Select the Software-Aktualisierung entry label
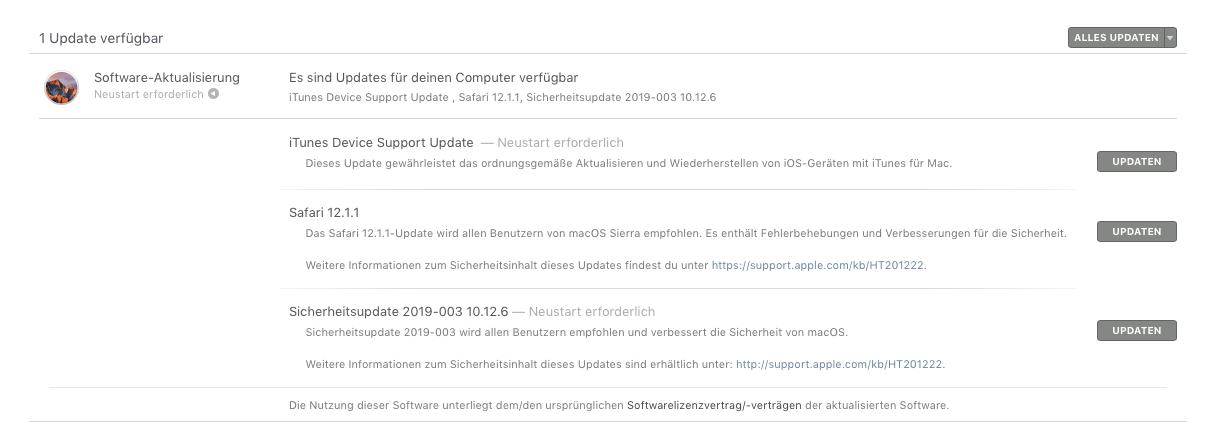Viewport: 1223px width, 428px height. pos(167,77)
